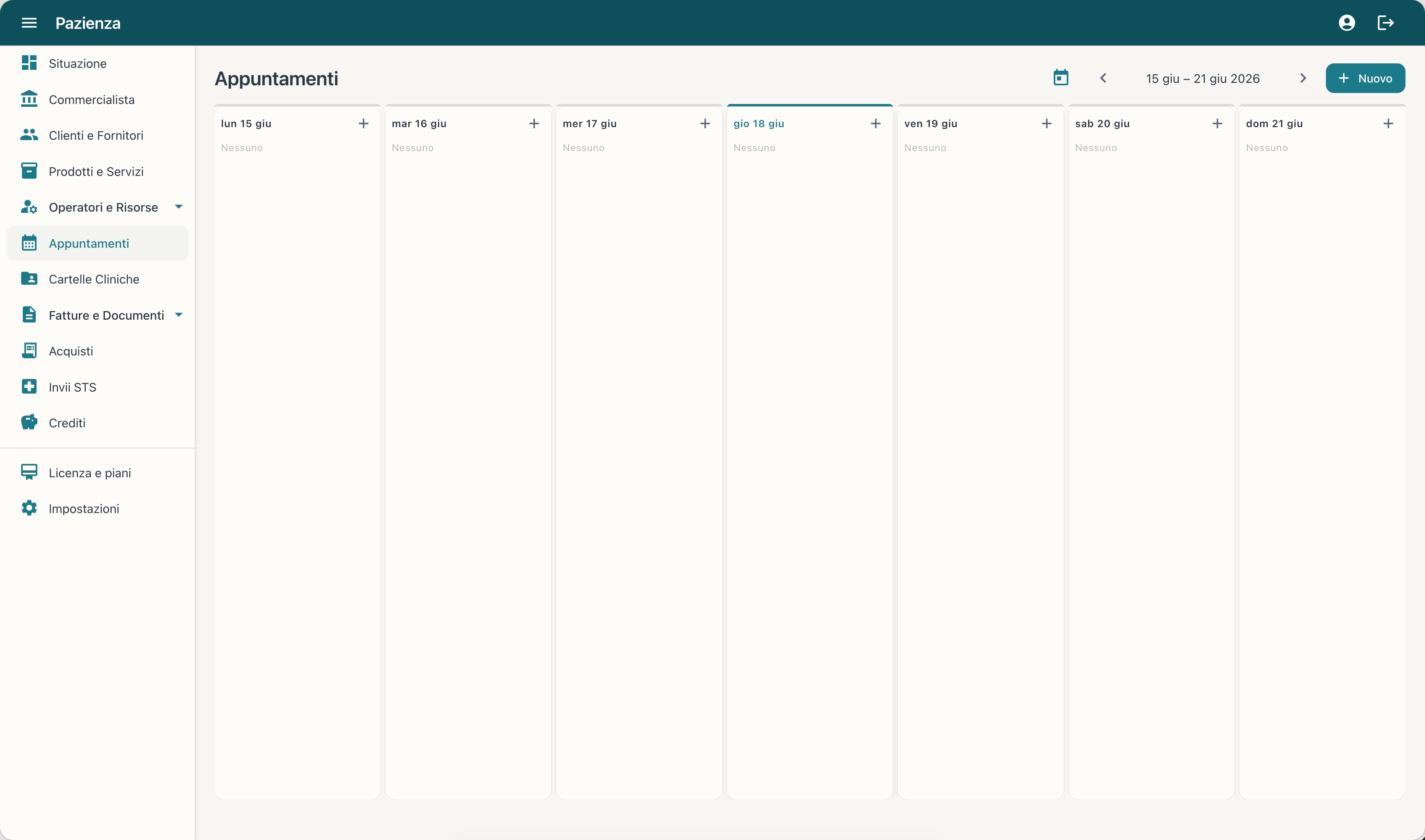The width and height of the screenshot is (1425, 840).
Task: Click the Situazione dashboard icon
Action: pos(29,63)
